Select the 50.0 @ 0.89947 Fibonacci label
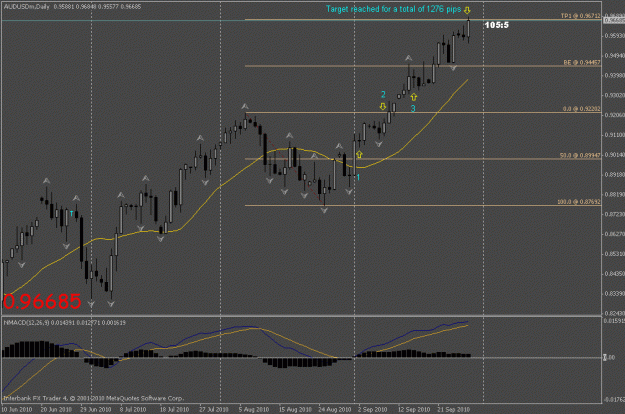Screen dimensions: 625x414 580,155
